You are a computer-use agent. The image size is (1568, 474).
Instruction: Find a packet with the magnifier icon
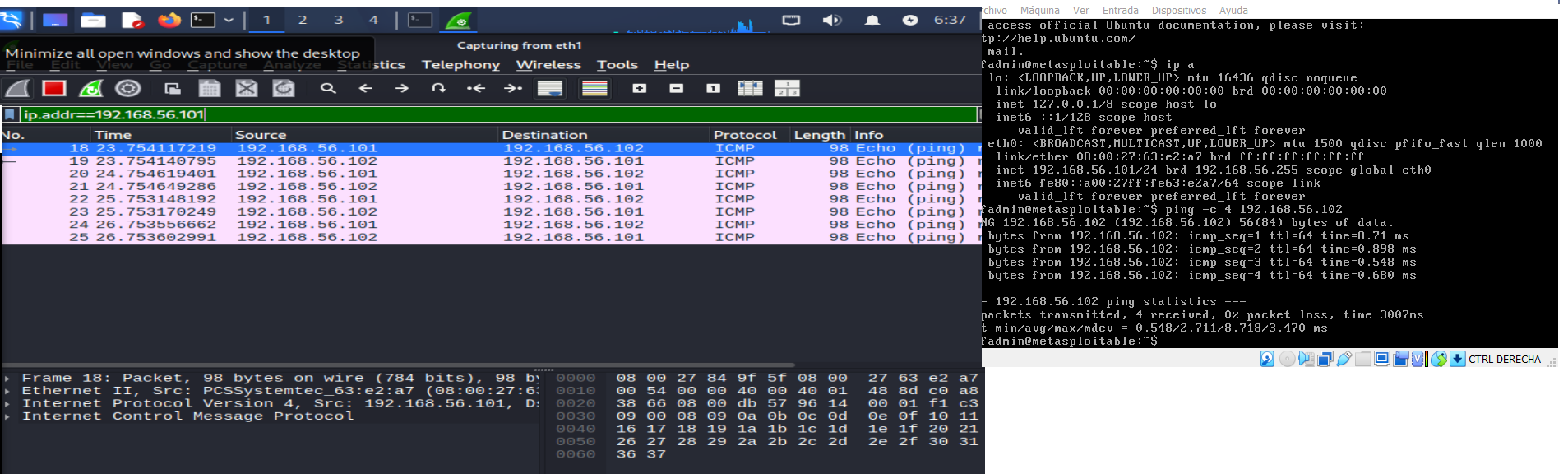(x=328, y=88)
